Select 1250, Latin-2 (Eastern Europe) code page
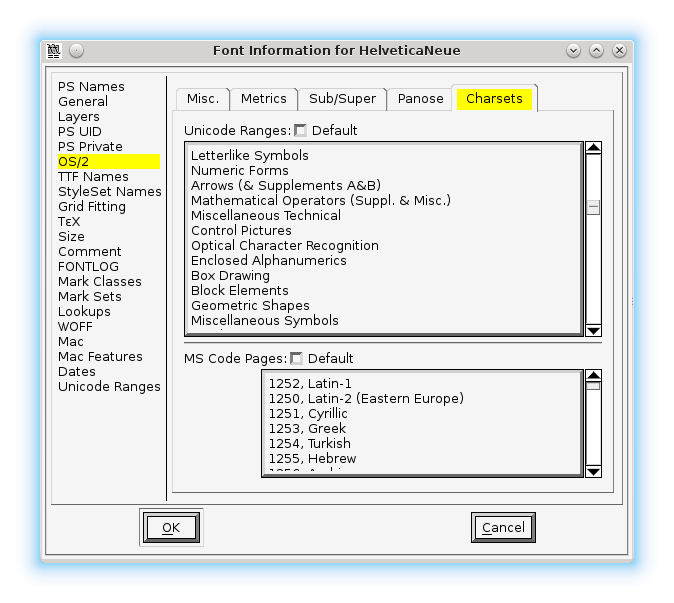The image size is (674, 603). pyautogui.click(x=366, y=399)
